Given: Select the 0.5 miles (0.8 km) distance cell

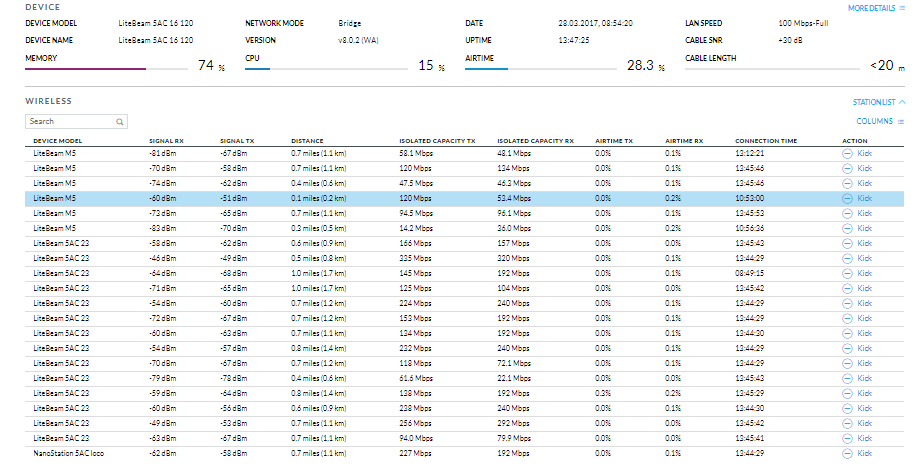Looking at the screenshot, I should coord(318,258).
